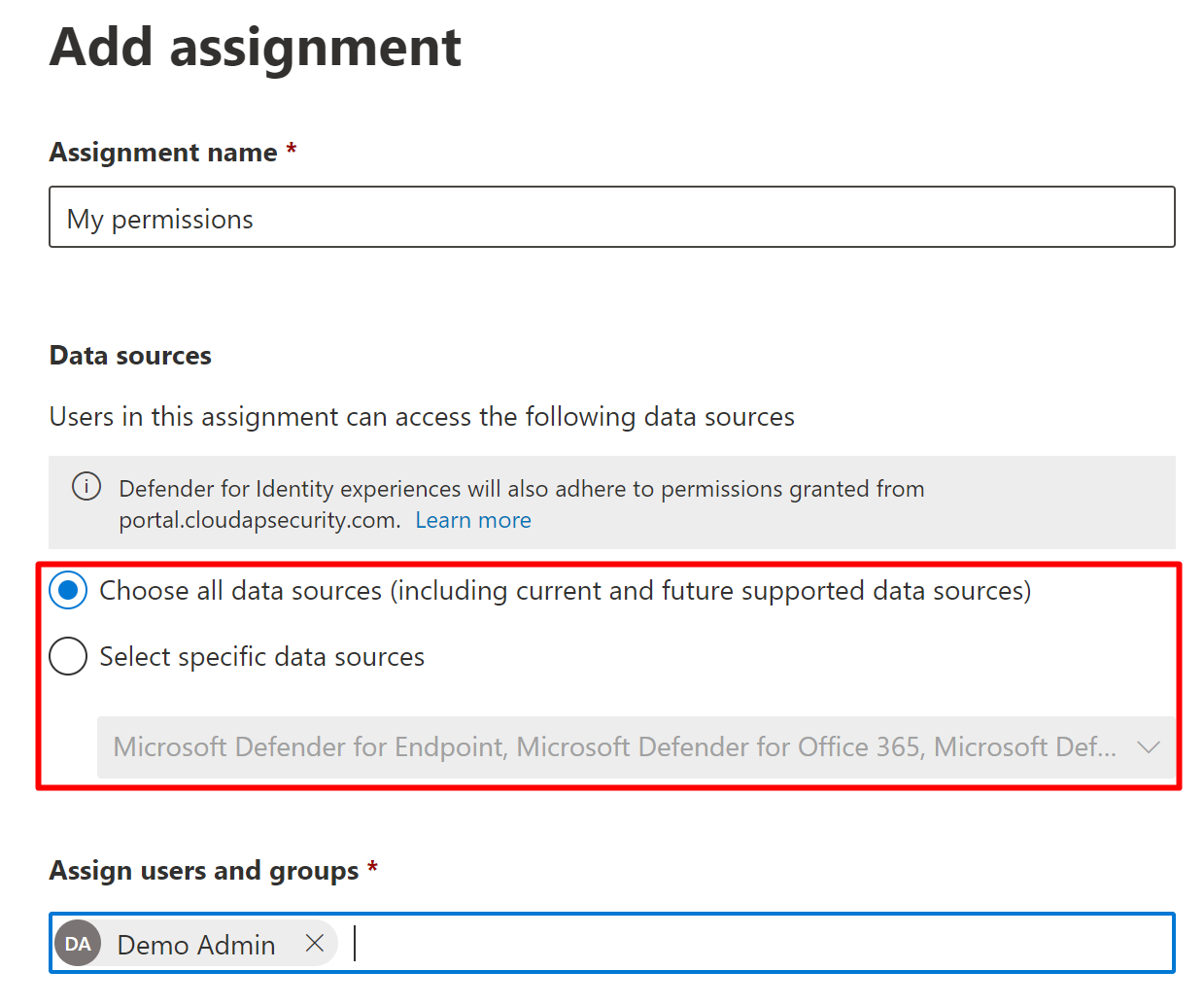
Task: Click the Defender for Identity banner message text
Action: click(x=521, y=489)
